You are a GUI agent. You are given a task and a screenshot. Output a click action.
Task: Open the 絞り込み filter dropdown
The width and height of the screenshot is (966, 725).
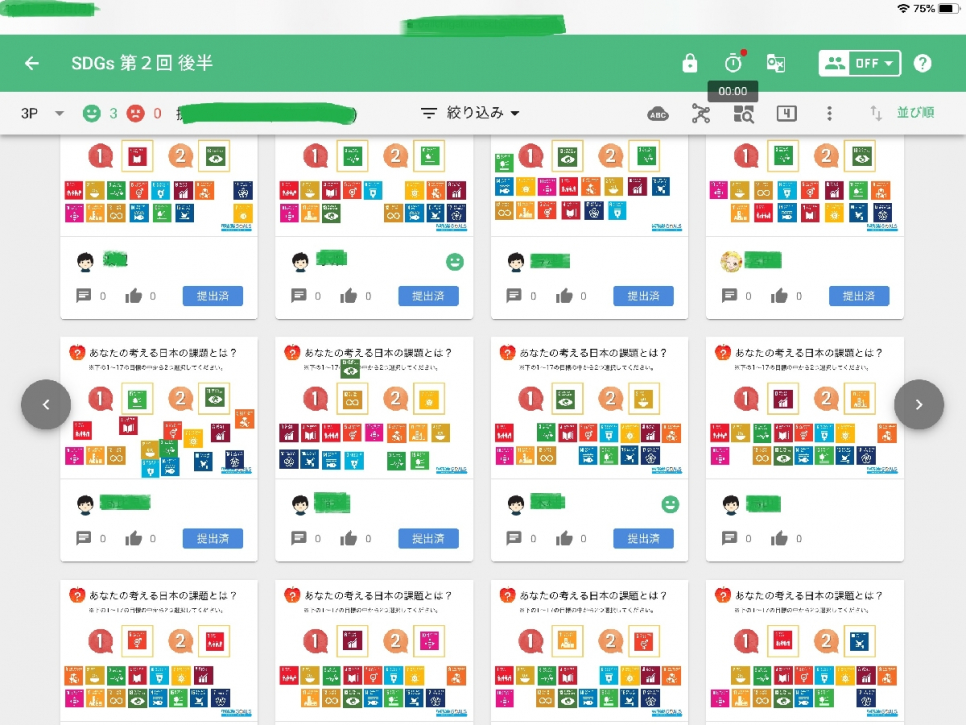470,114
